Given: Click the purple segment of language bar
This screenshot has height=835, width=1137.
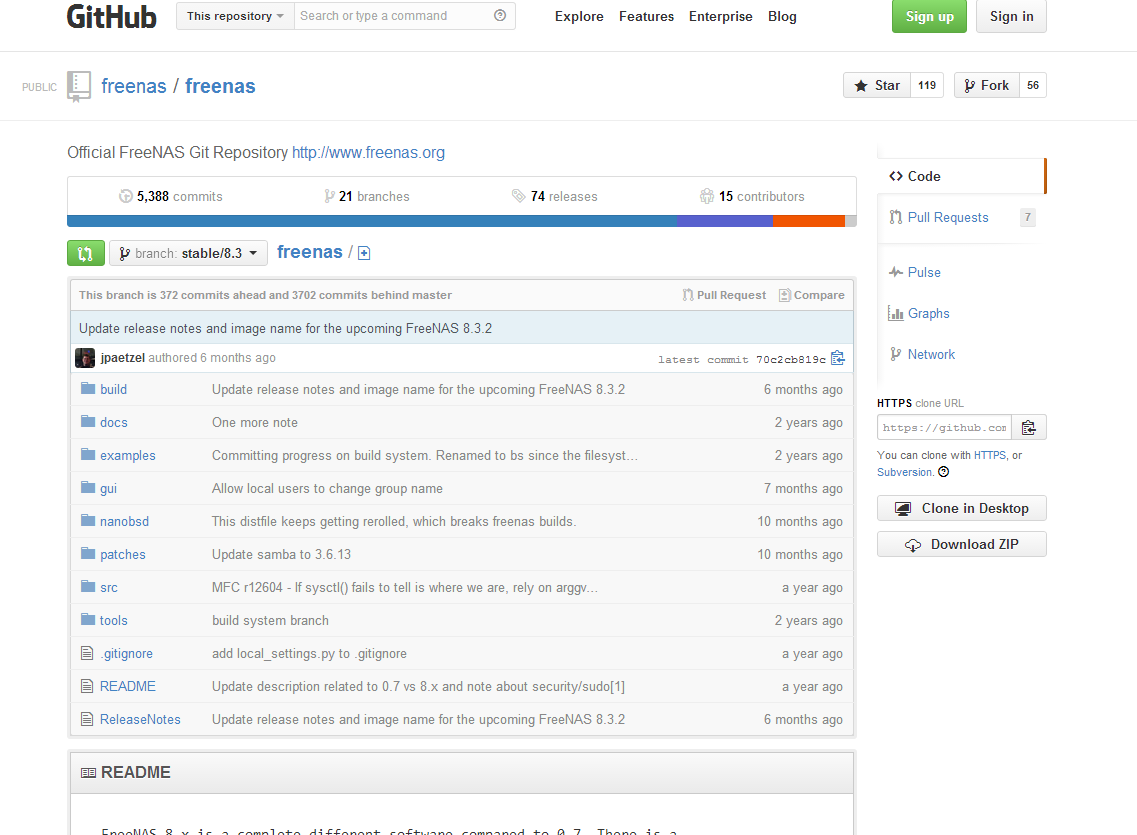Looking at the screenshot, I should (725, 221).
